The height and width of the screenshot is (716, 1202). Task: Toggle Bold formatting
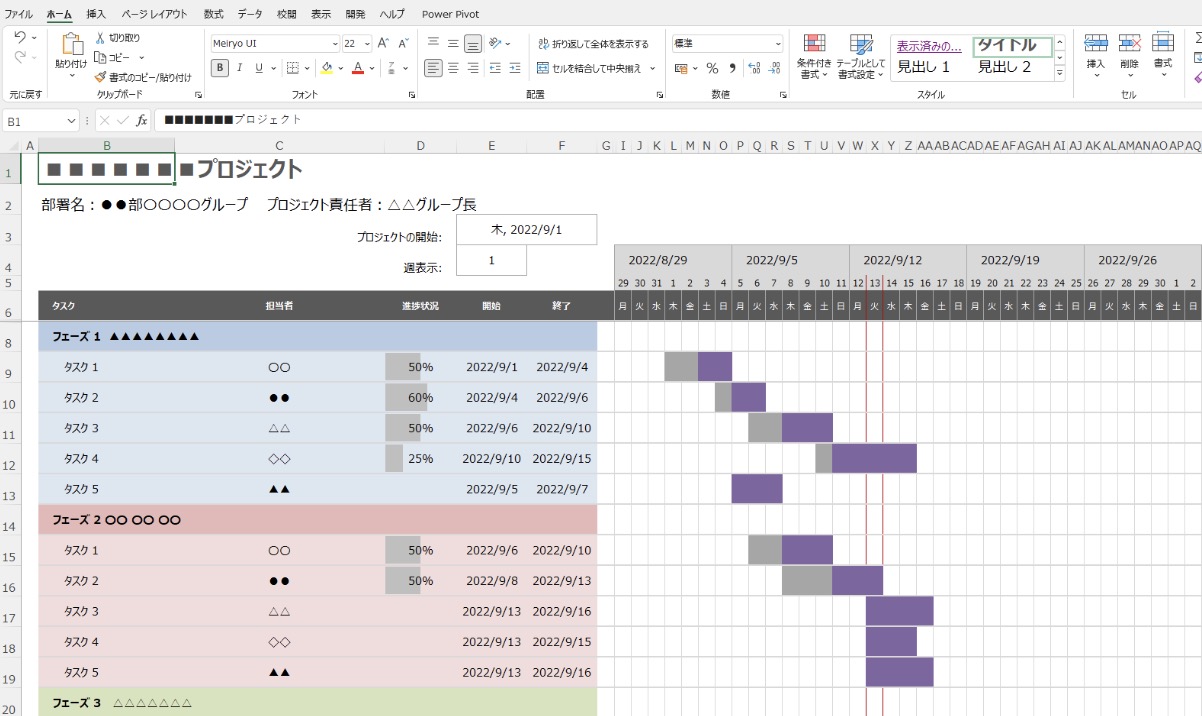pyautogui.click(x=220, y=68)
